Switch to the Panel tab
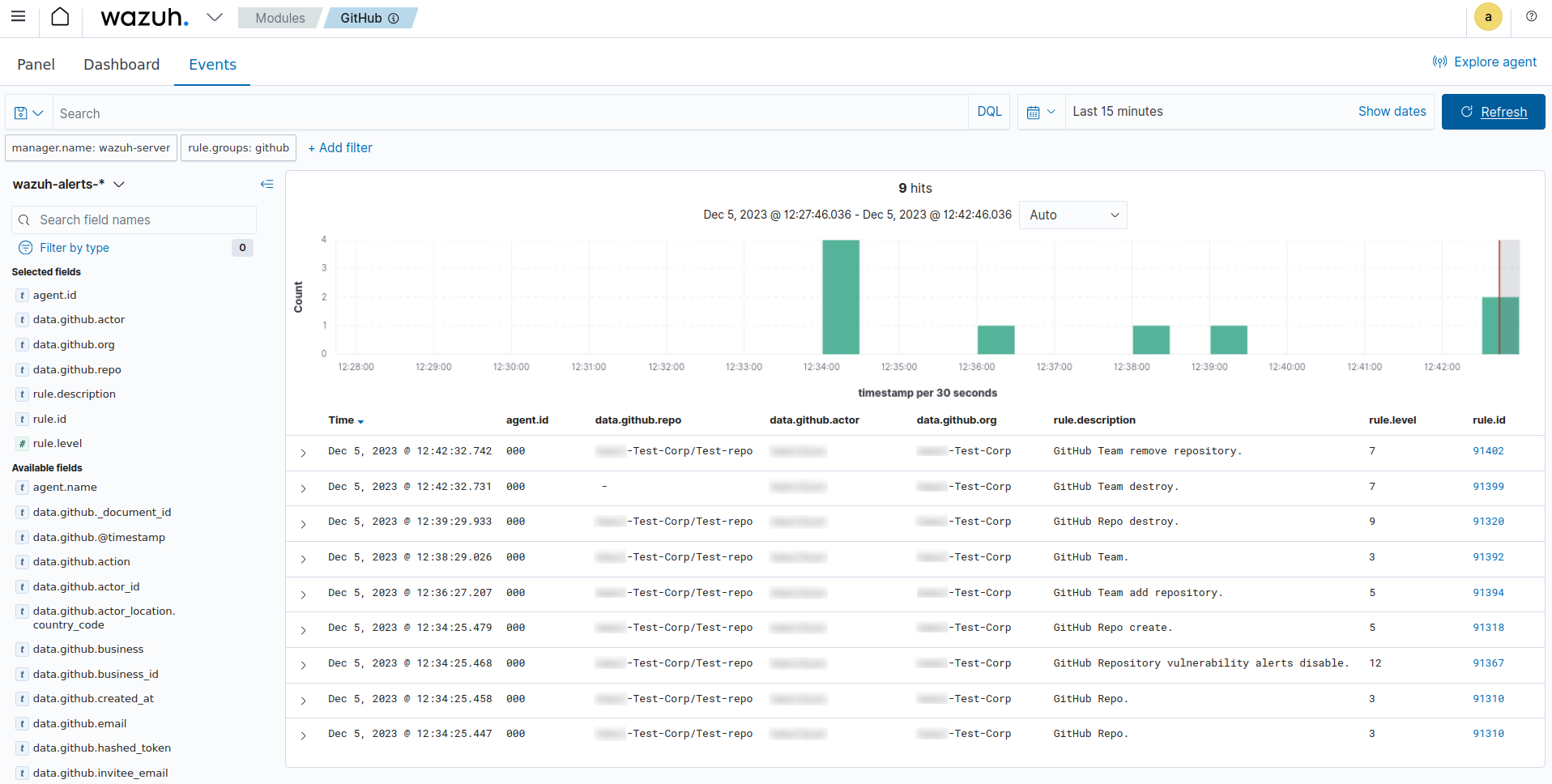The image size is (1552, 784). point(36,65)
